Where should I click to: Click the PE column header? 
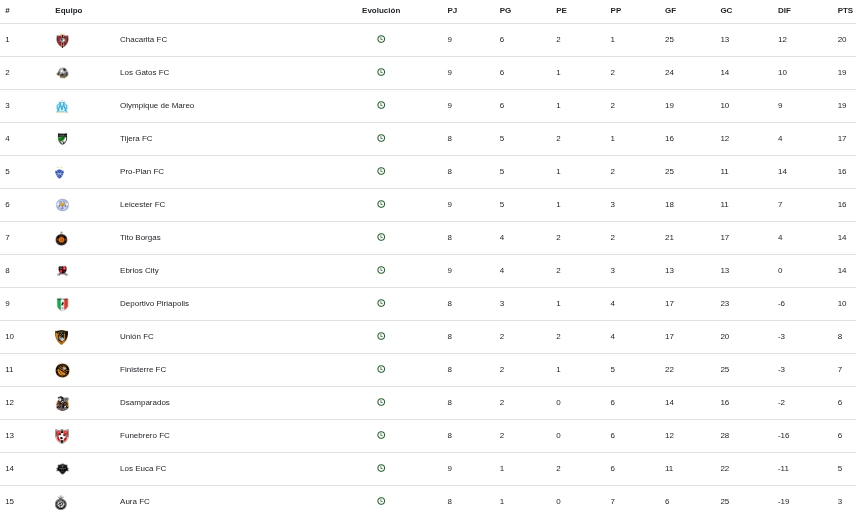561,10
